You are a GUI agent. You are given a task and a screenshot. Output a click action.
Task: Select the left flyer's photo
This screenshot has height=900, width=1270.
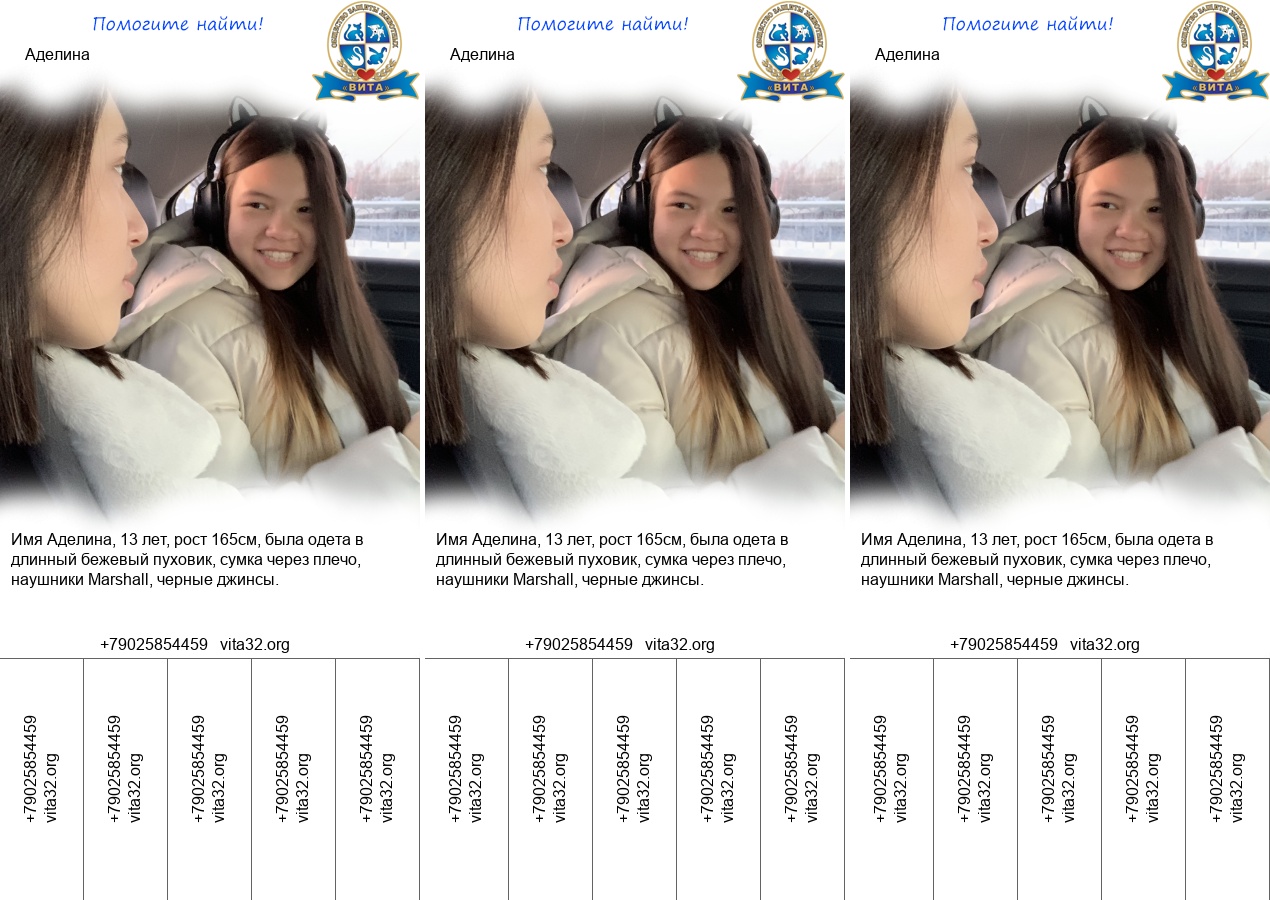(210, 300)
